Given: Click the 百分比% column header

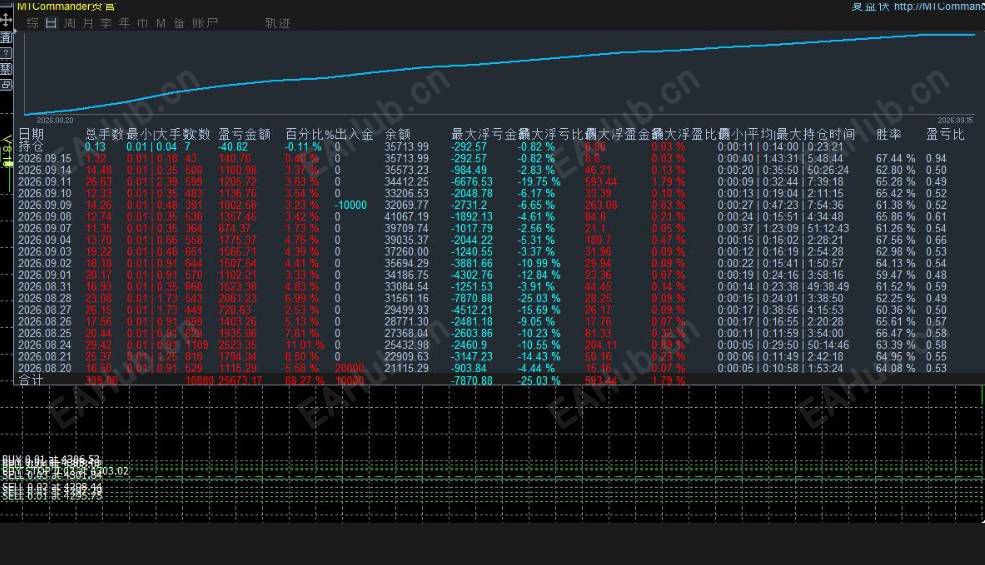Looking at the screenshot, I should point(310,134).
